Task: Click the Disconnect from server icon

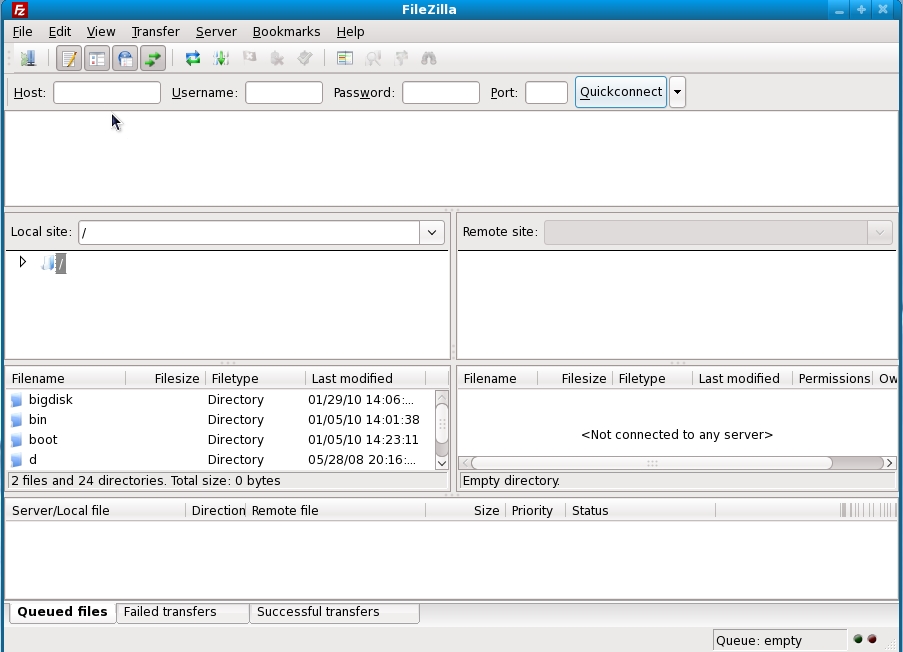Action: [x=277, y=58]
